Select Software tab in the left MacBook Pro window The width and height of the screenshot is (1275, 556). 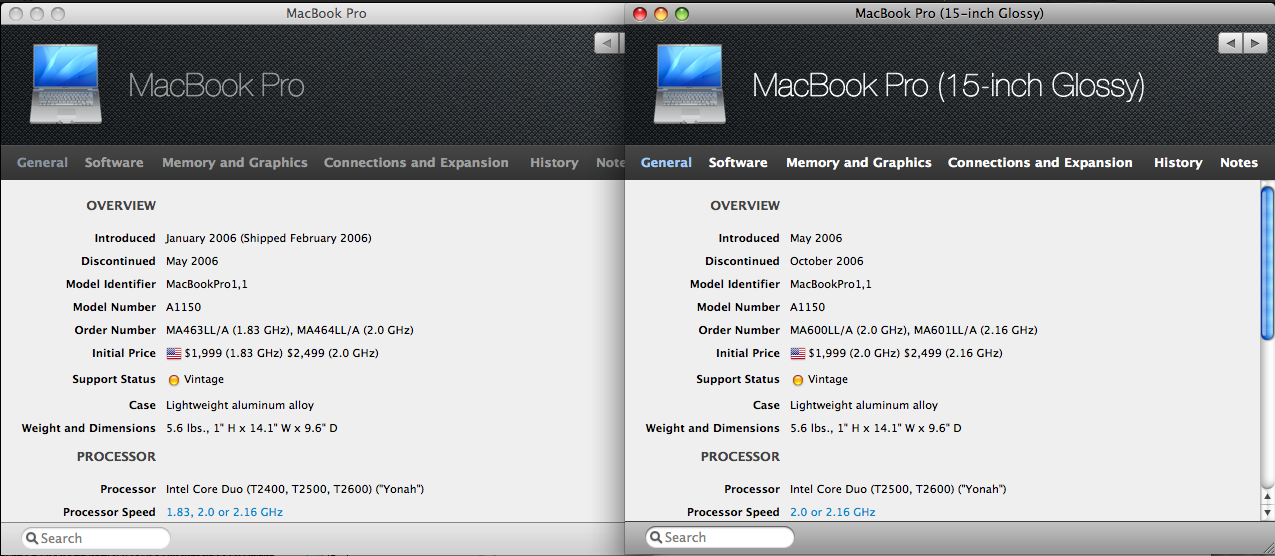point(114,162)
